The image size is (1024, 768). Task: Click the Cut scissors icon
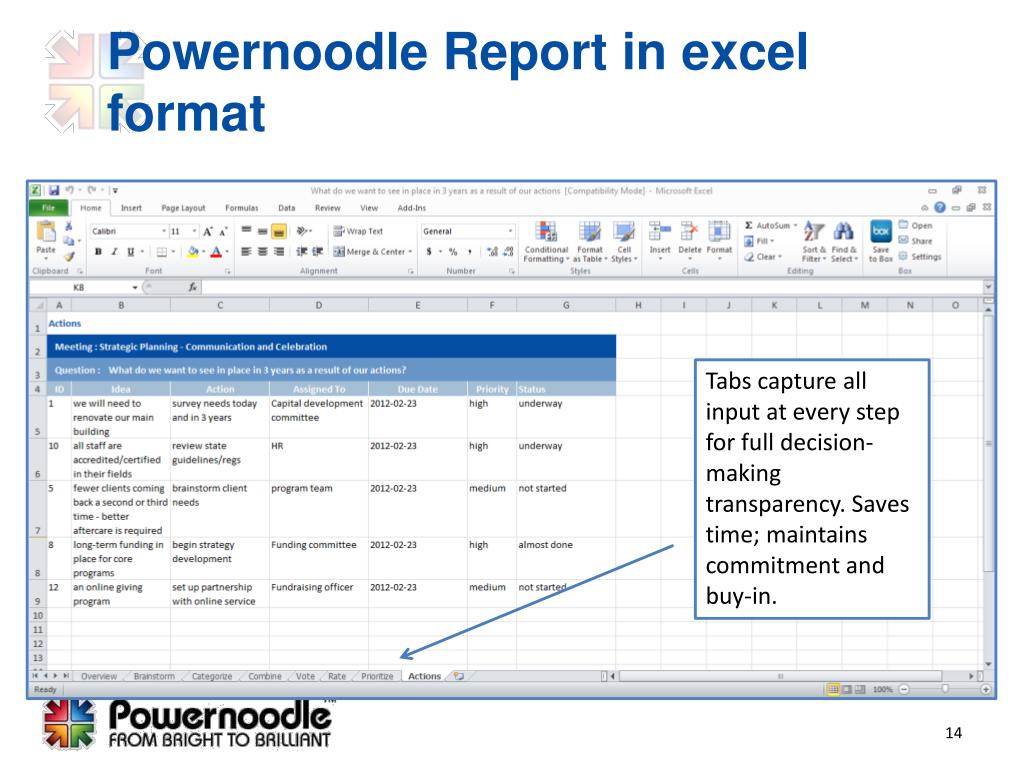tap(69, 226)
